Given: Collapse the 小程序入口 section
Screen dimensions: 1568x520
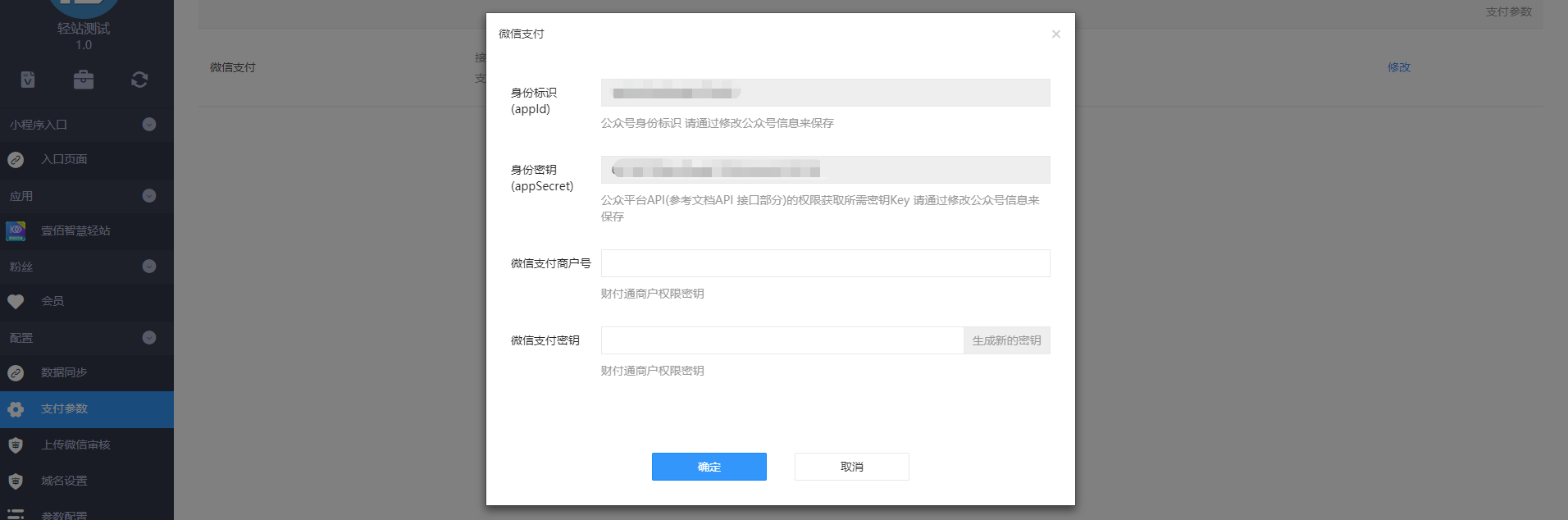Looking at the screenshot, I should point(149,125).
